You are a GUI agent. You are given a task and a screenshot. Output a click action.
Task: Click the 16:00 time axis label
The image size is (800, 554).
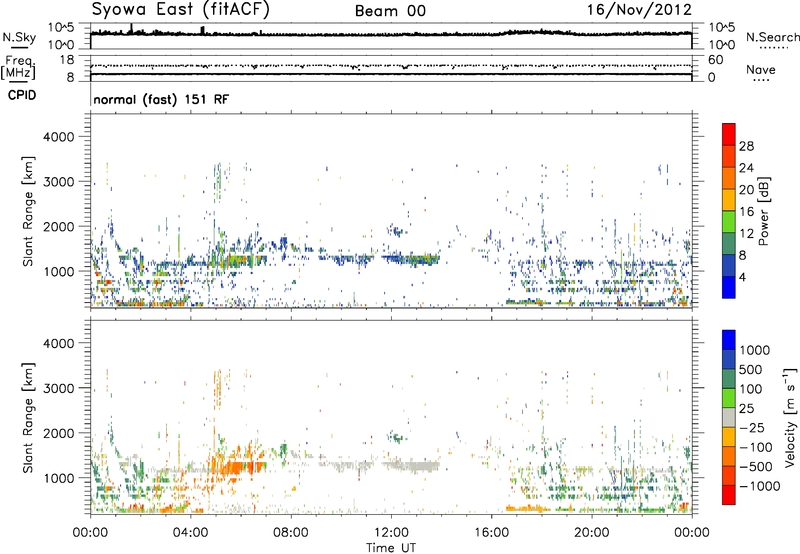491,533
